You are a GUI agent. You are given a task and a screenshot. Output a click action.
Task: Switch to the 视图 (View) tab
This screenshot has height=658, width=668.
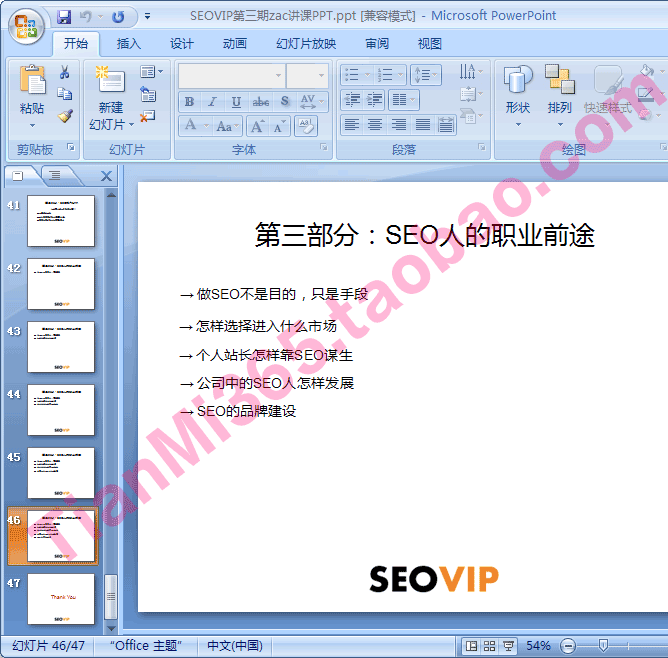tap(429, 43)
